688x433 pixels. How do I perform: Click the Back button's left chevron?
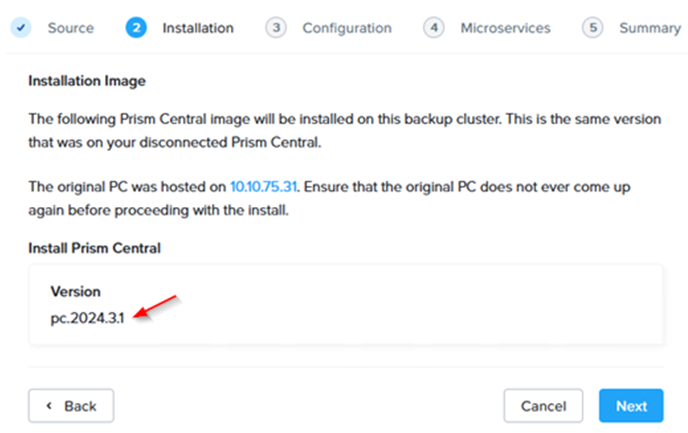(49, 406)
